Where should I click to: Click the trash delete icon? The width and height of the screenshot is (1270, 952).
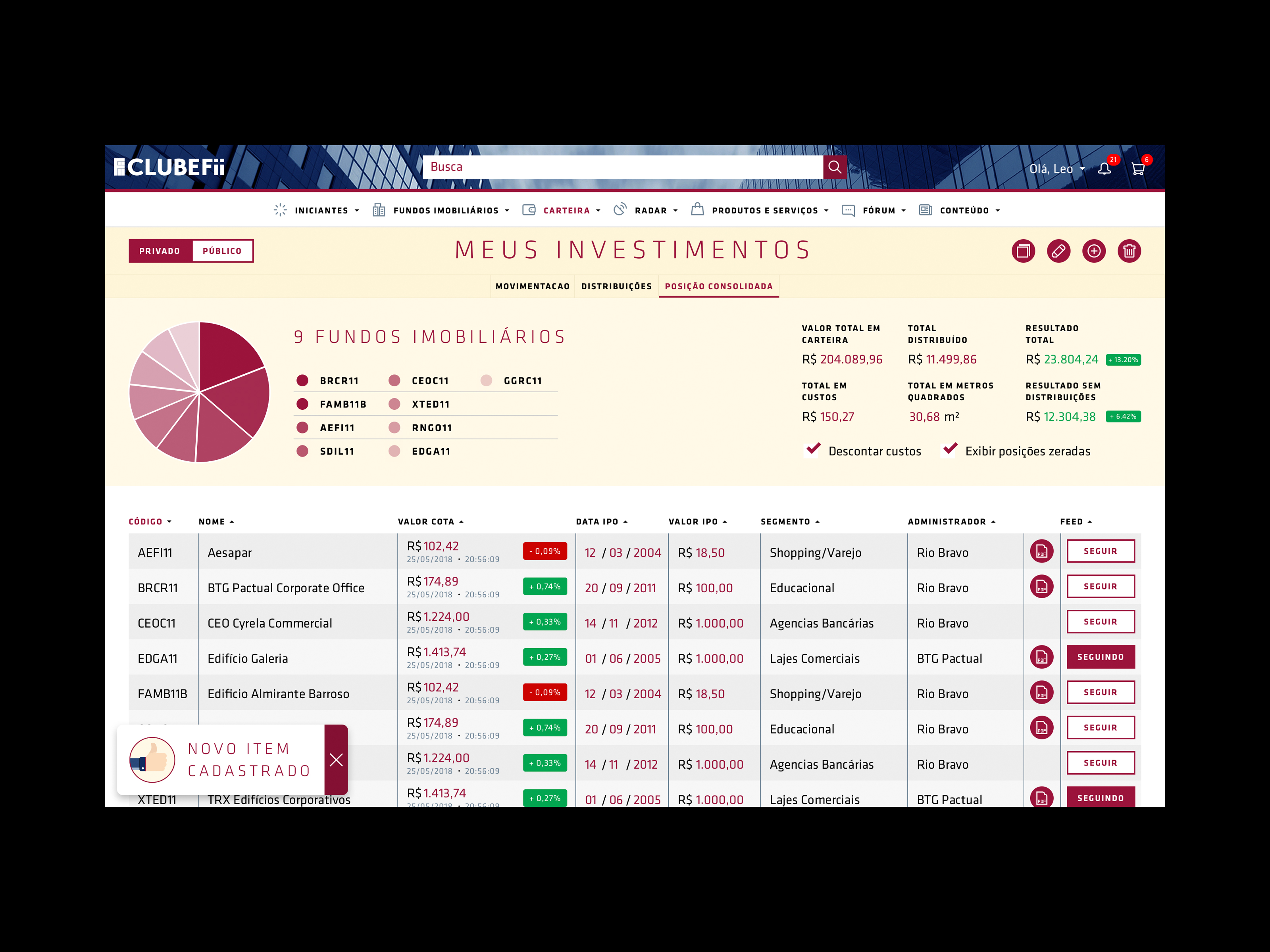(1129, 251)
